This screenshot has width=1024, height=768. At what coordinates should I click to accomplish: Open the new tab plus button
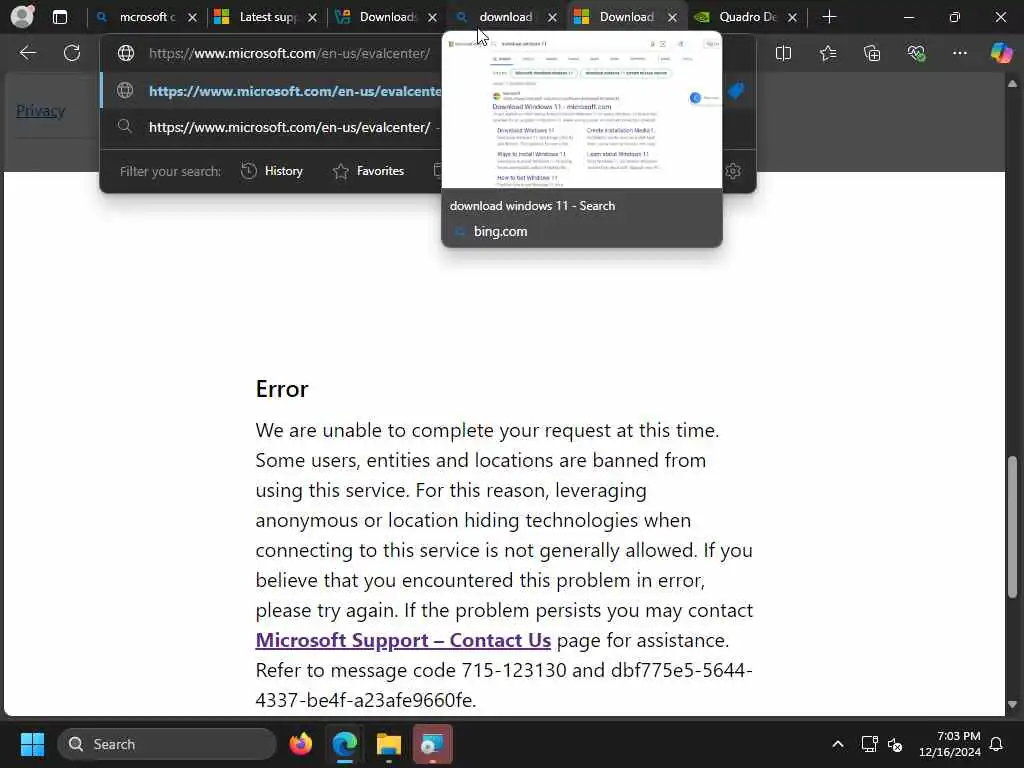tap(829, 17)
